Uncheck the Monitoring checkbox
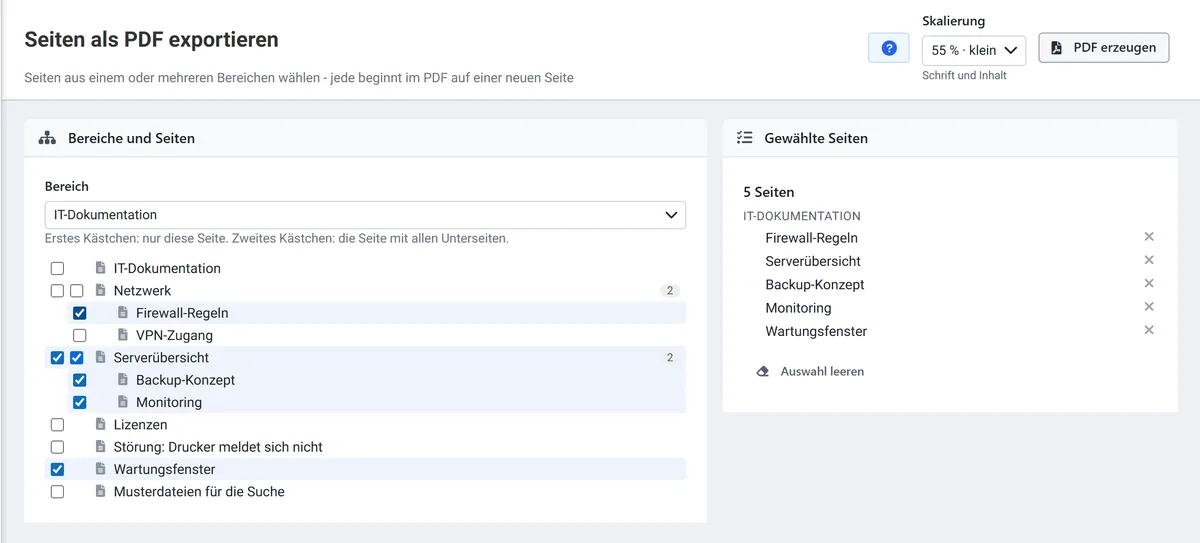 point(80,402)
